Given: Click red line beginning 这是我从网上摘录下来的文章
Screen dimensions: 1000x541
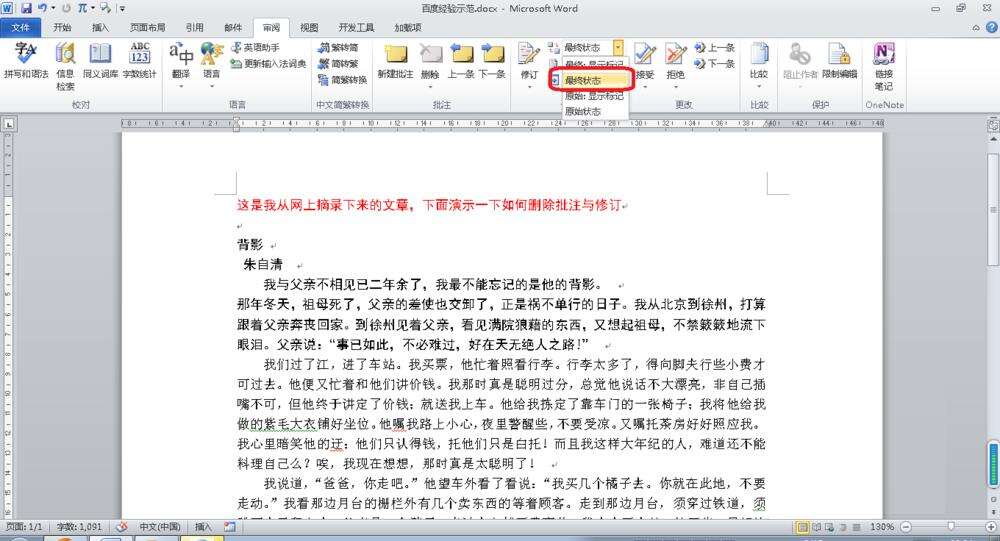Looking at the screenshot, I should click(429, 205).
